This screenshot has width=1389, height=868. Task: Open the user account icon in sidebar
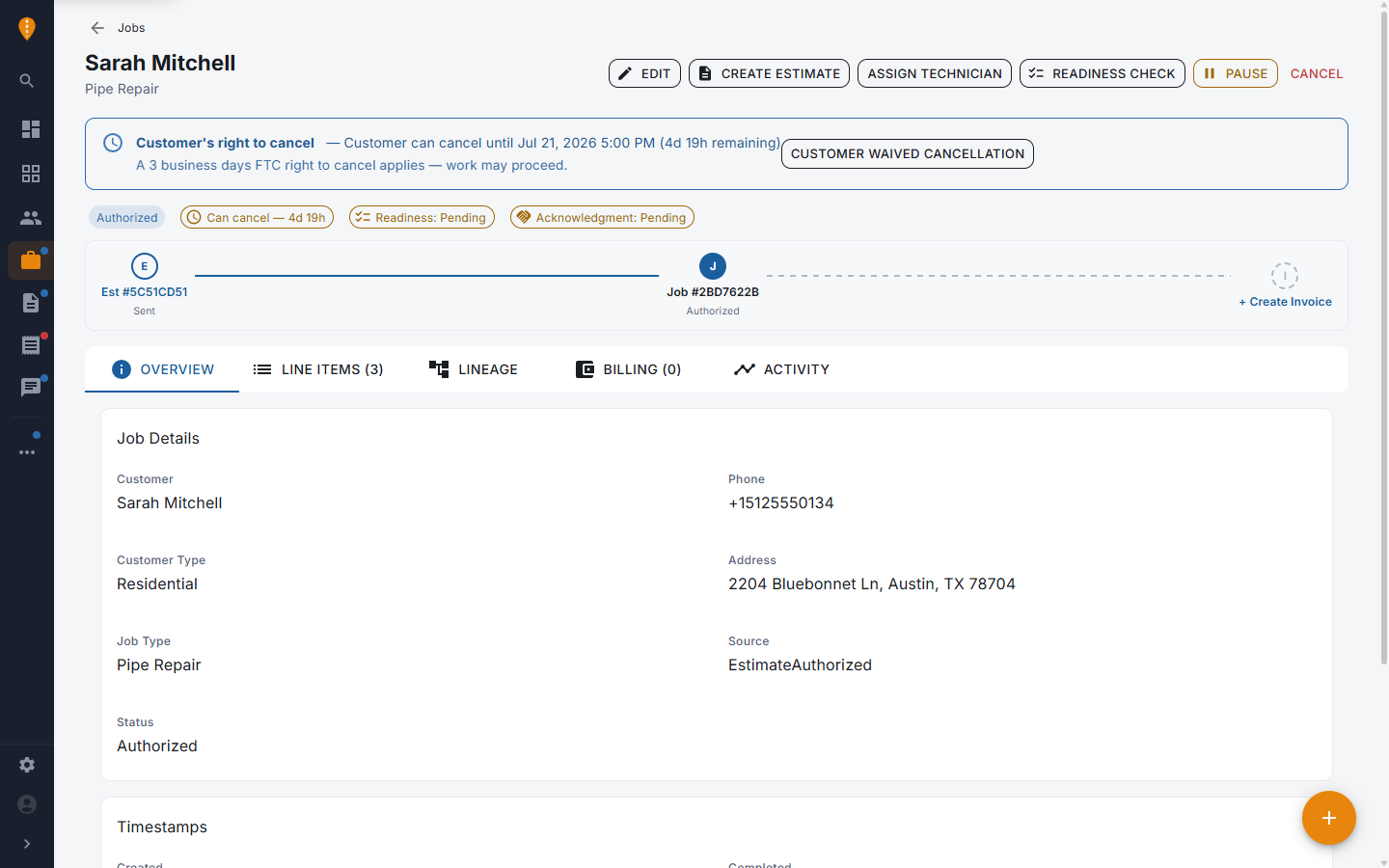click(27, 804)
